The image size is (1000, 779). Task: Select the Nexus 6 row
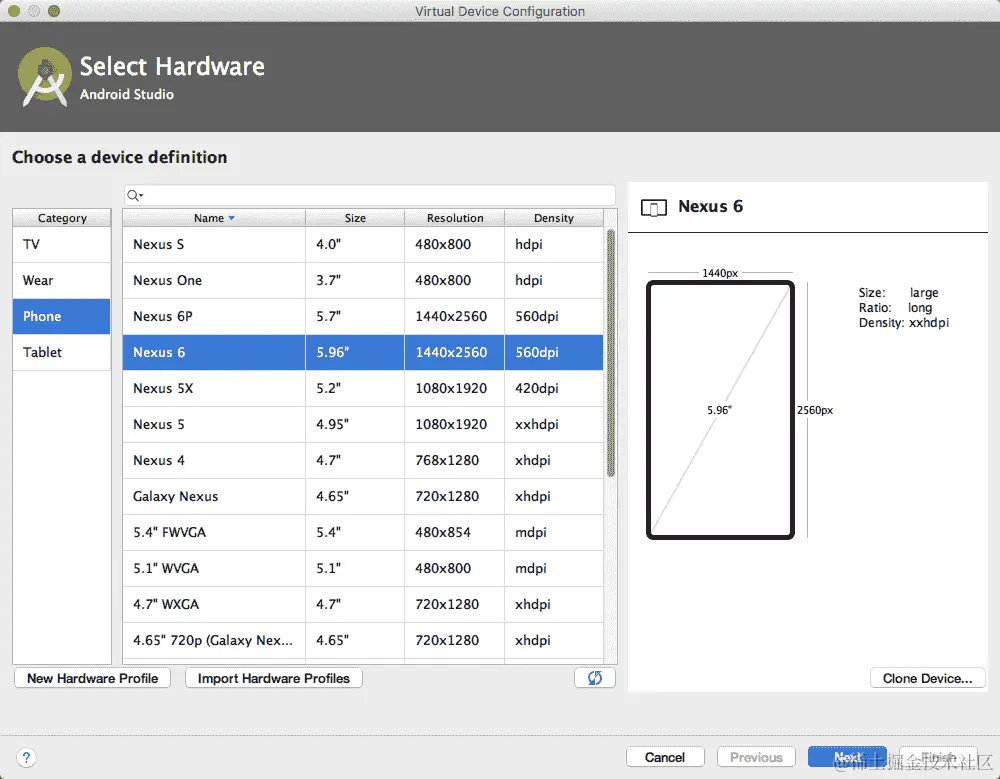[363, 352]
